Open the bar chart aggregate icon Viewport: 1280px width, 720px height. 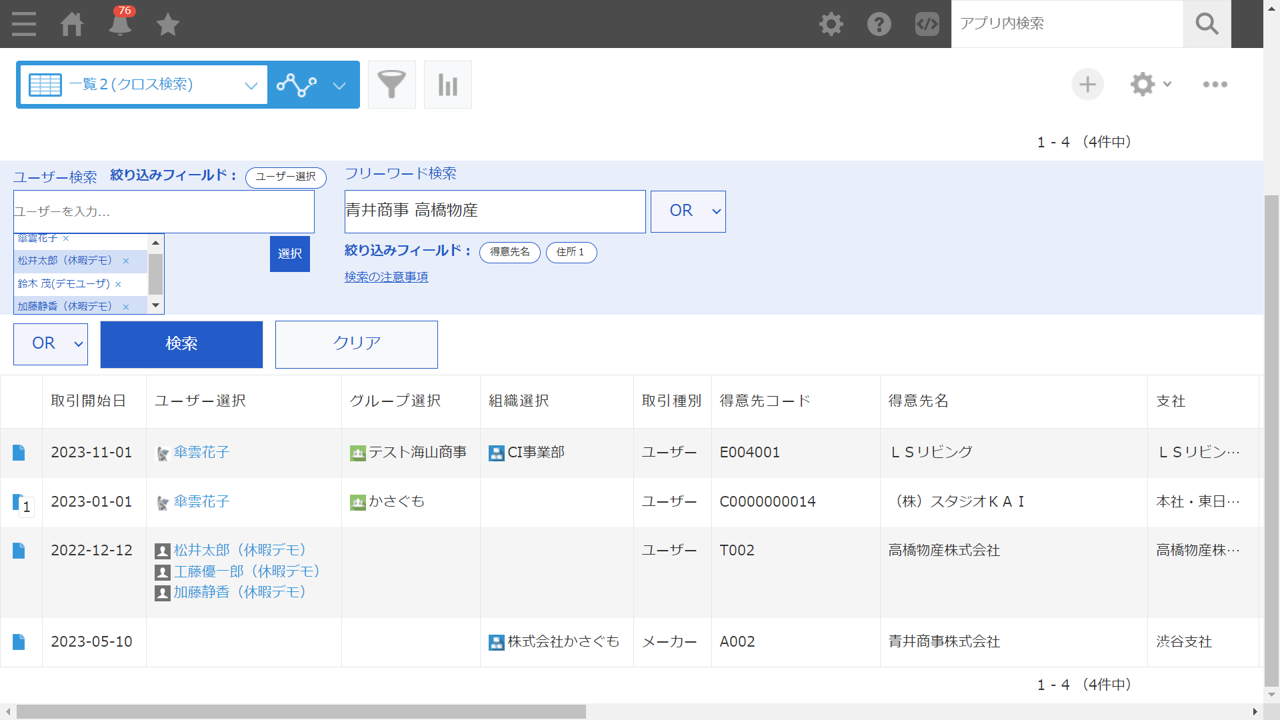click(x=448, y=85)
